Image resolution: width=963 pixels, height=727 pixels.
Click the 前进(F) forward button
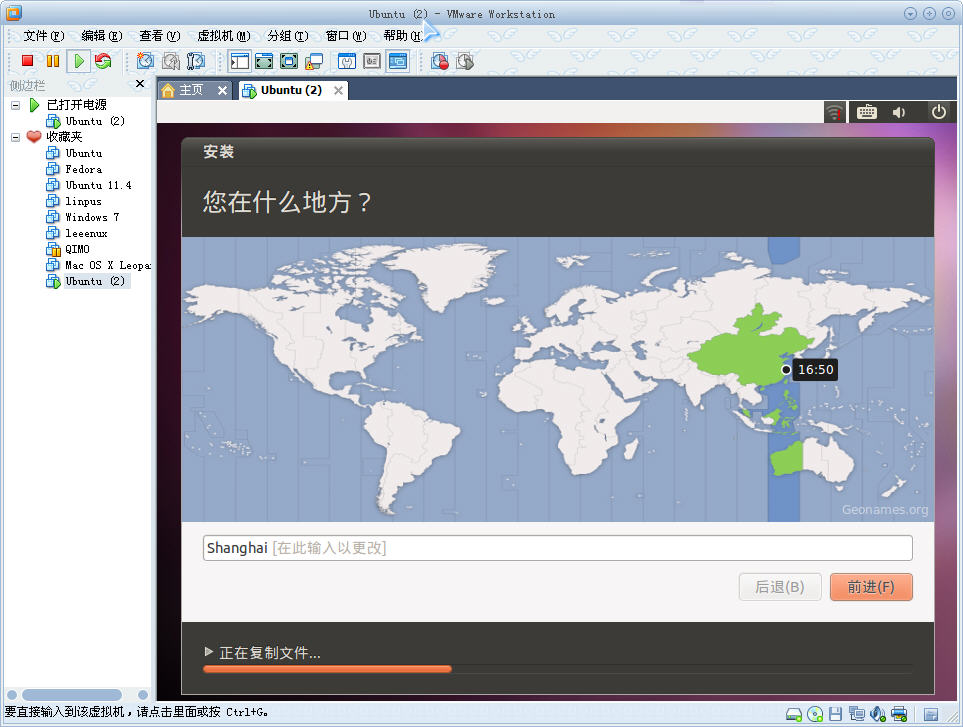click(871, 587)
